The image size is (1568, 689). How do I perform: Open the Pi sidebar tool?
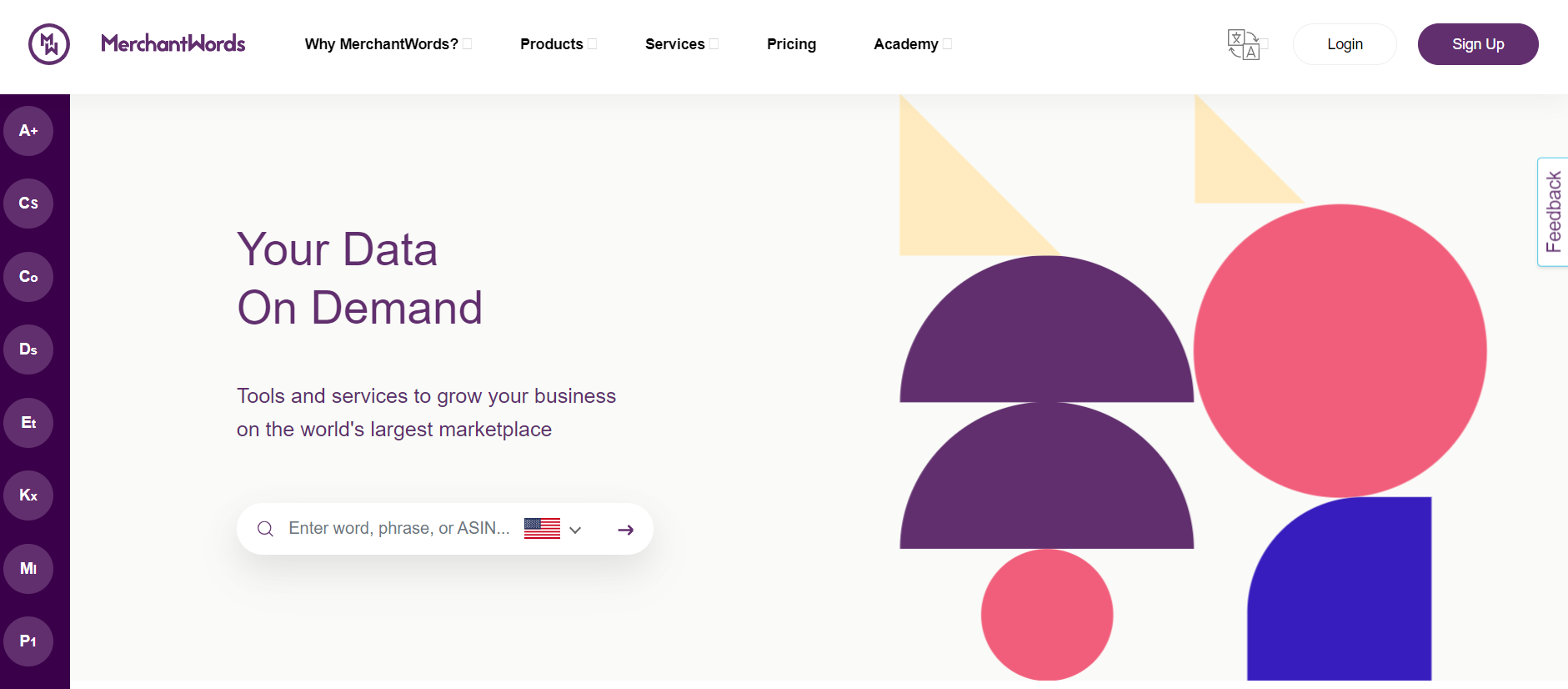point(28,641)
